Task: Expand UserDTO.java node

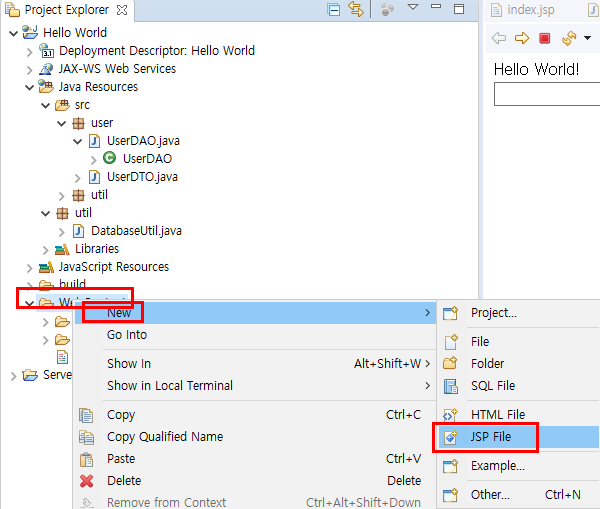Action: point(78,178)
